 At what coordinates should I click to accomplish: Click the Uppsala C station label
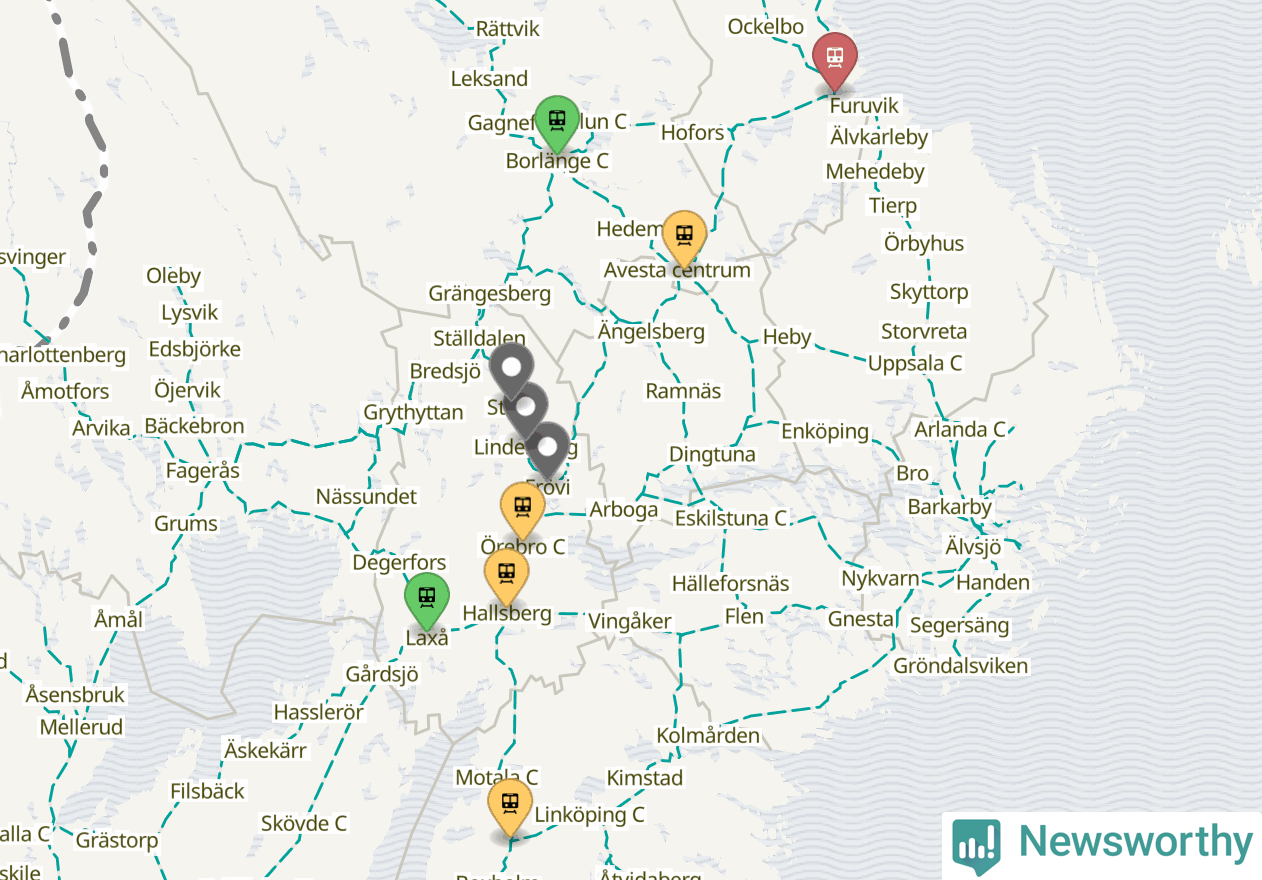(915, 363)
